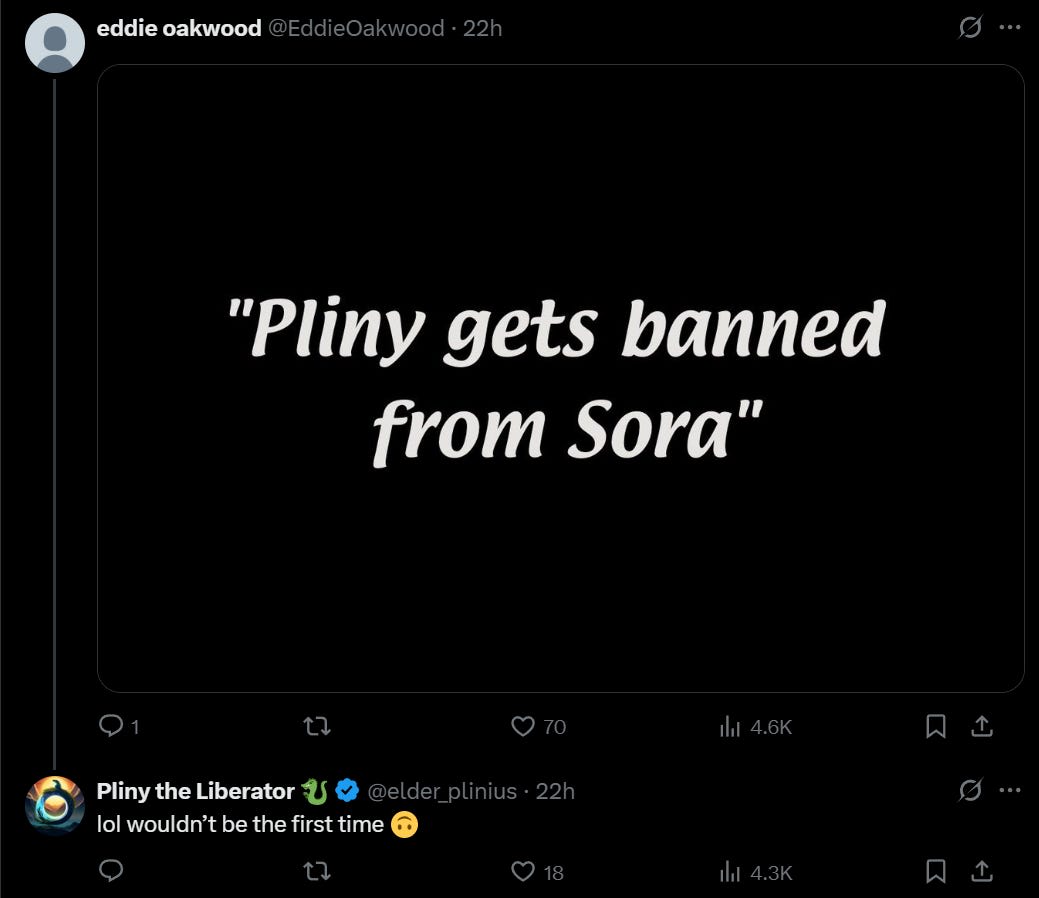
Task: Open the "Pliny gets banned from Sora" image
Action: pyautogui.click(x=560, y=378)
